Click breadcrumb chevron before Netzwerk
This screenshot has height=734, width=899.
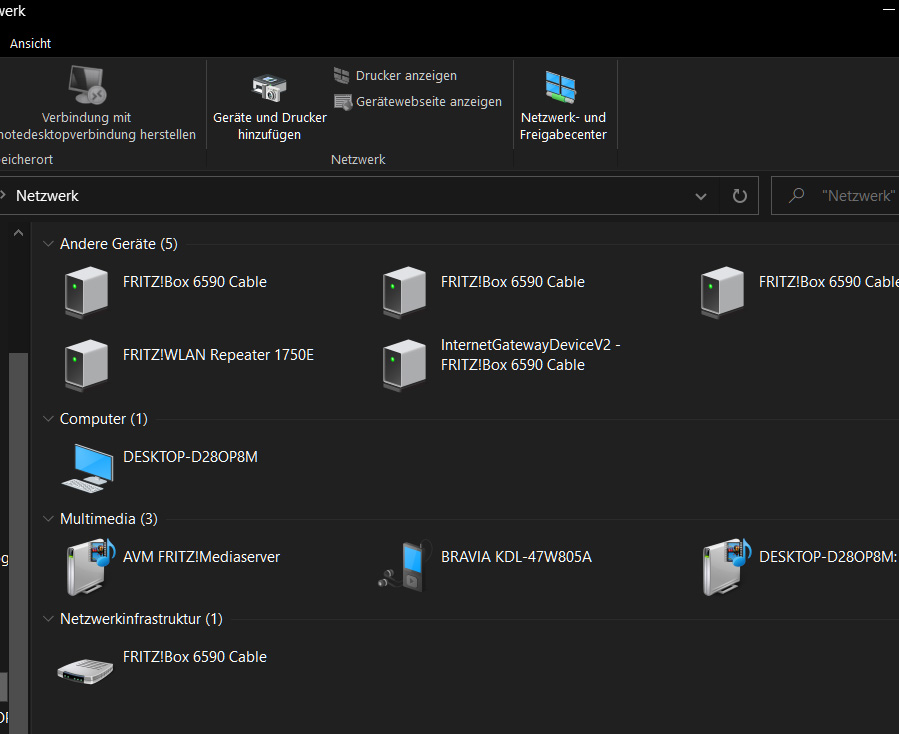(x=3, y=195)
